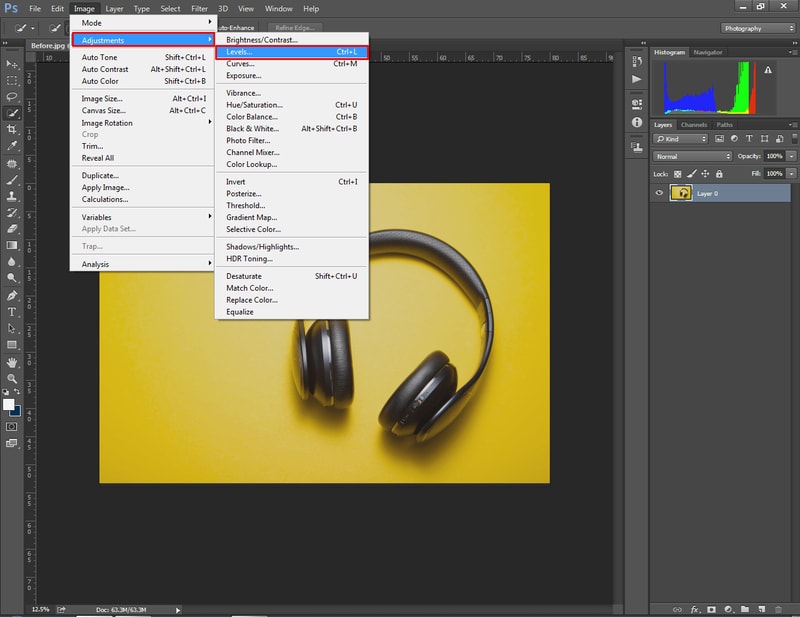Screen dimensions: 800x617
Task: Switch to the Navigator tab
Action: coord(708,52)
